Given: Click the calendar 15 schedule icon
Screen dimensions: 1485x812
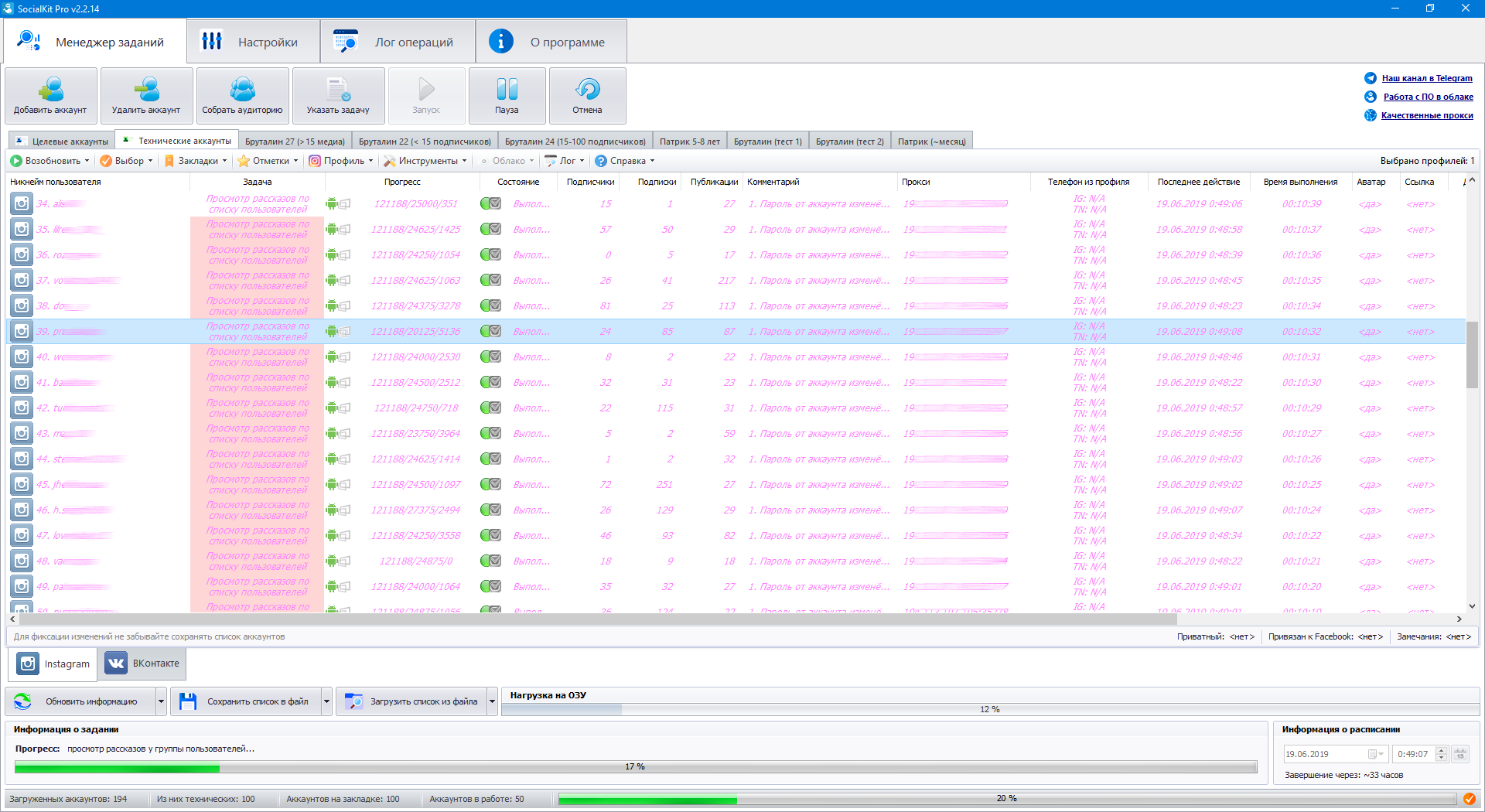Looking at the screenshot, I should [1460, 754].
